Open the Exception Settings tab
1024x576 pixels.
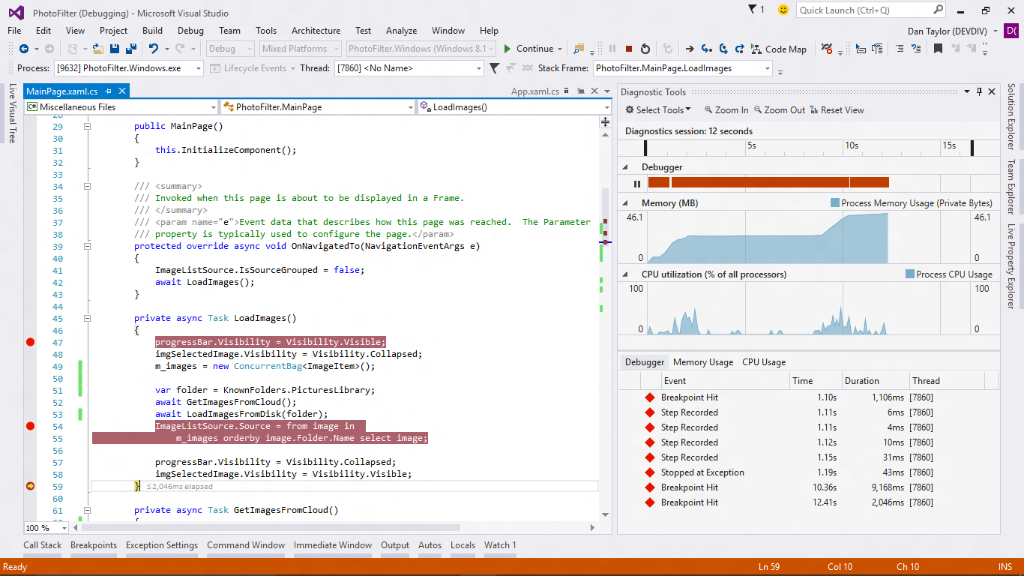point(161,545)
